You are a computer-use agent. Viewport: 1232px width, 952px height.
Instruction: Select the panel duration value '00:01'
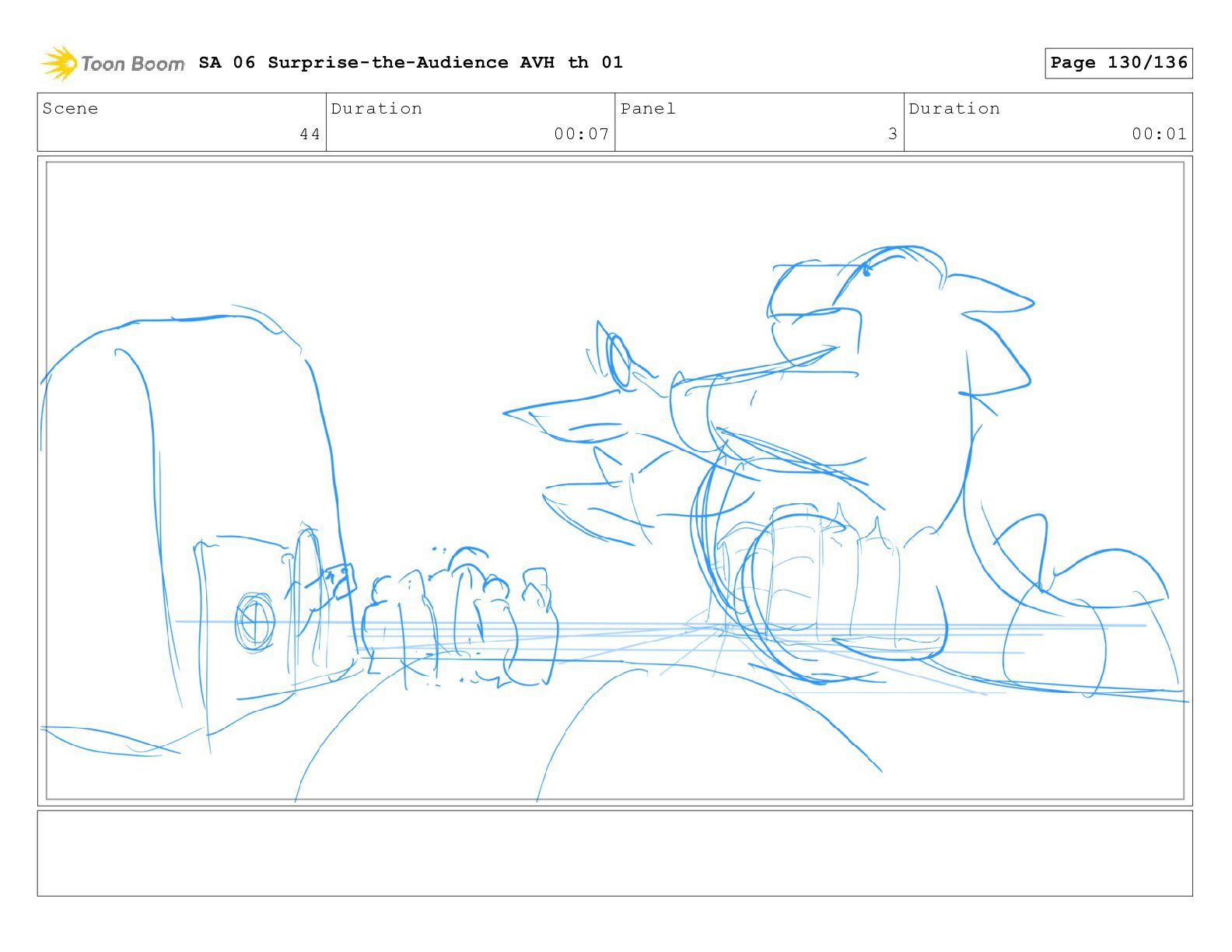pos(1159,134)
